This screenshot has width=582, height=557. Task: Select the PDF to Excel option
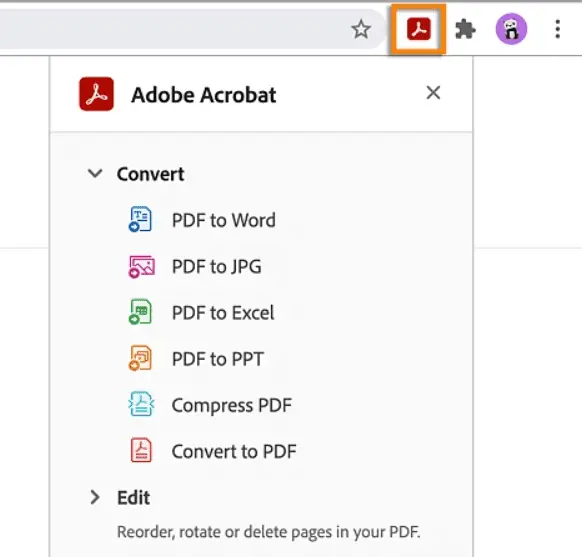223,312
